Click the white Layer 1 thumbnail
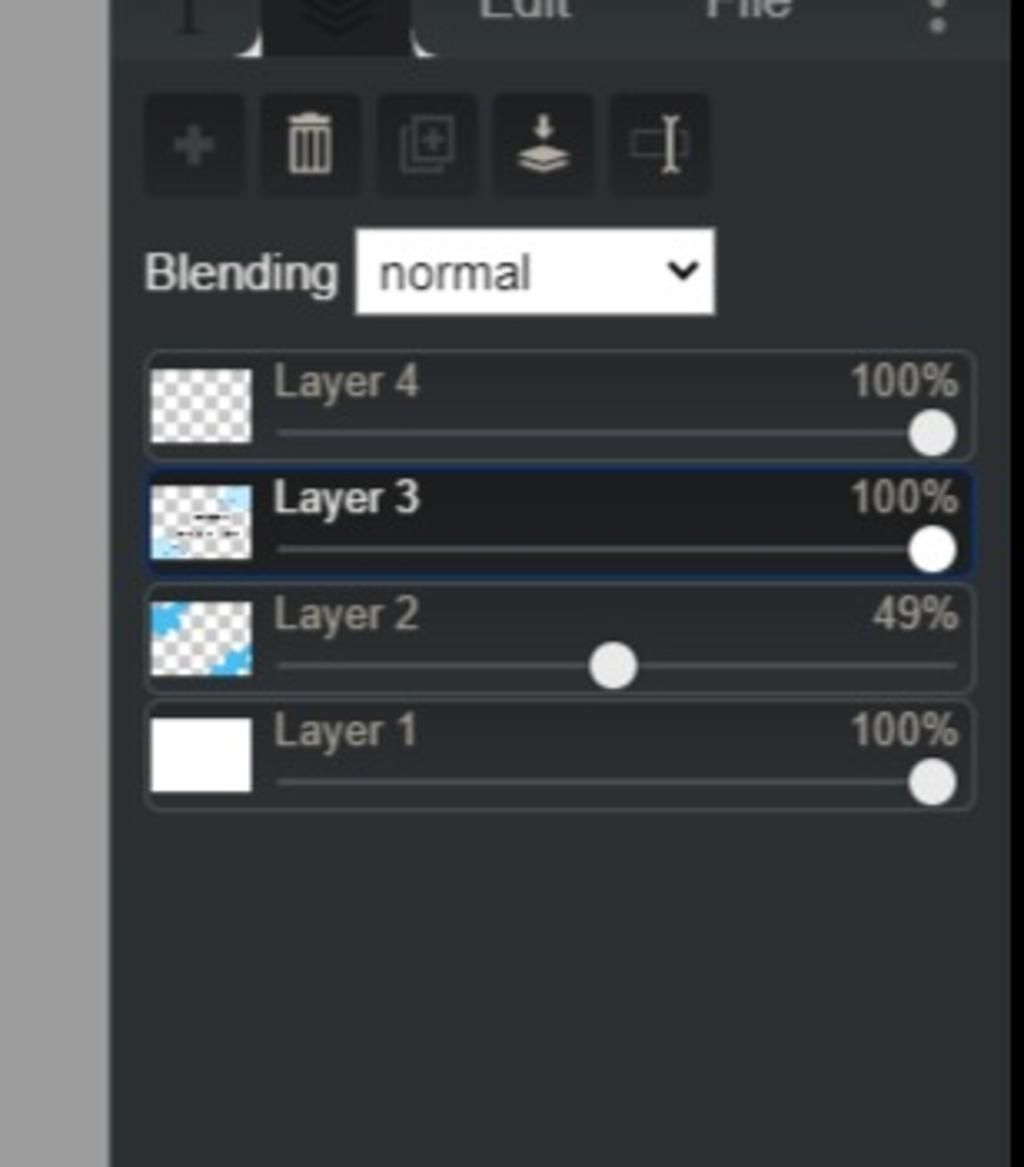 201,755
